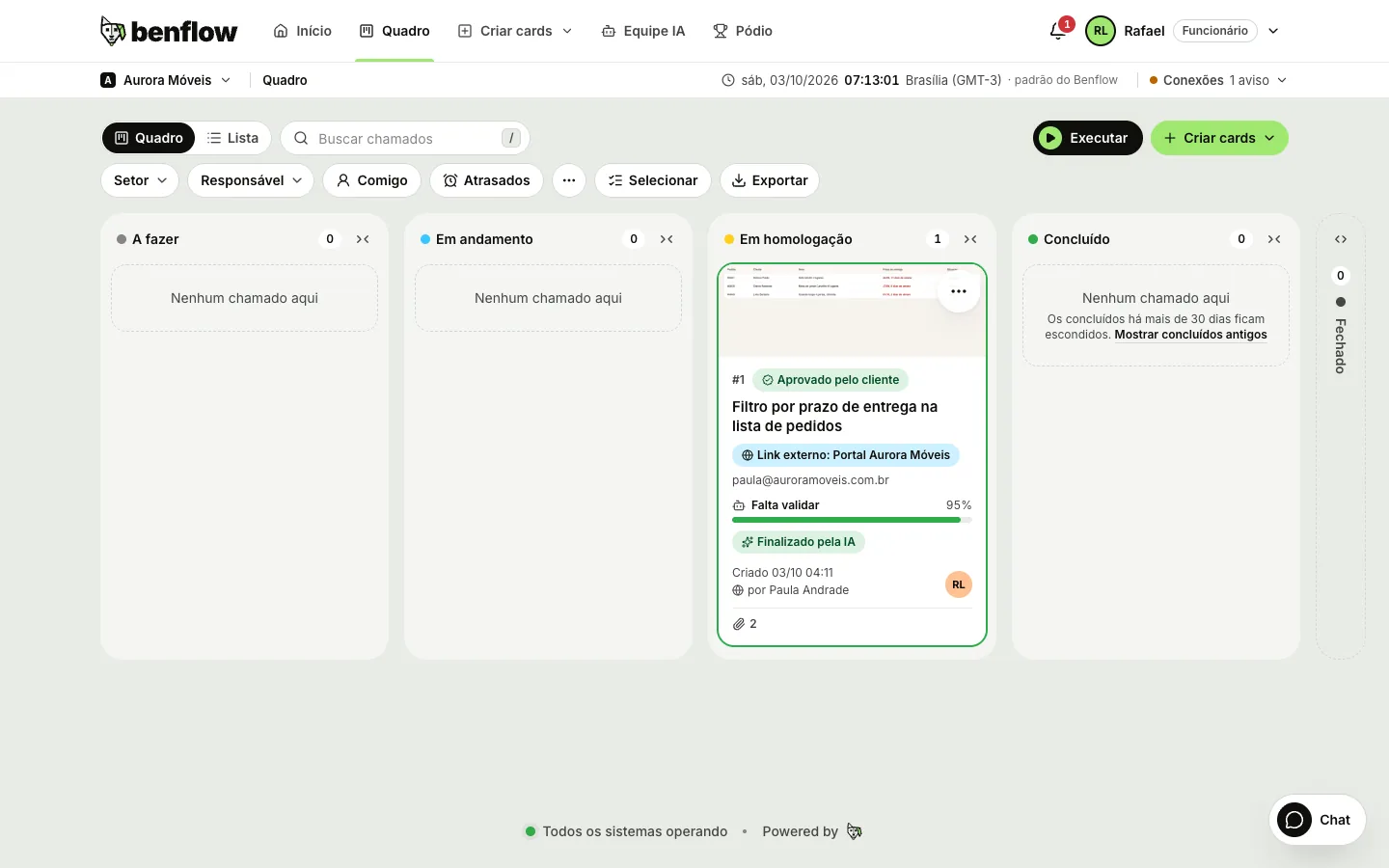Open the card's screenshot thumbnail
The image size is (1389, 868).
[x=852, y=311]
